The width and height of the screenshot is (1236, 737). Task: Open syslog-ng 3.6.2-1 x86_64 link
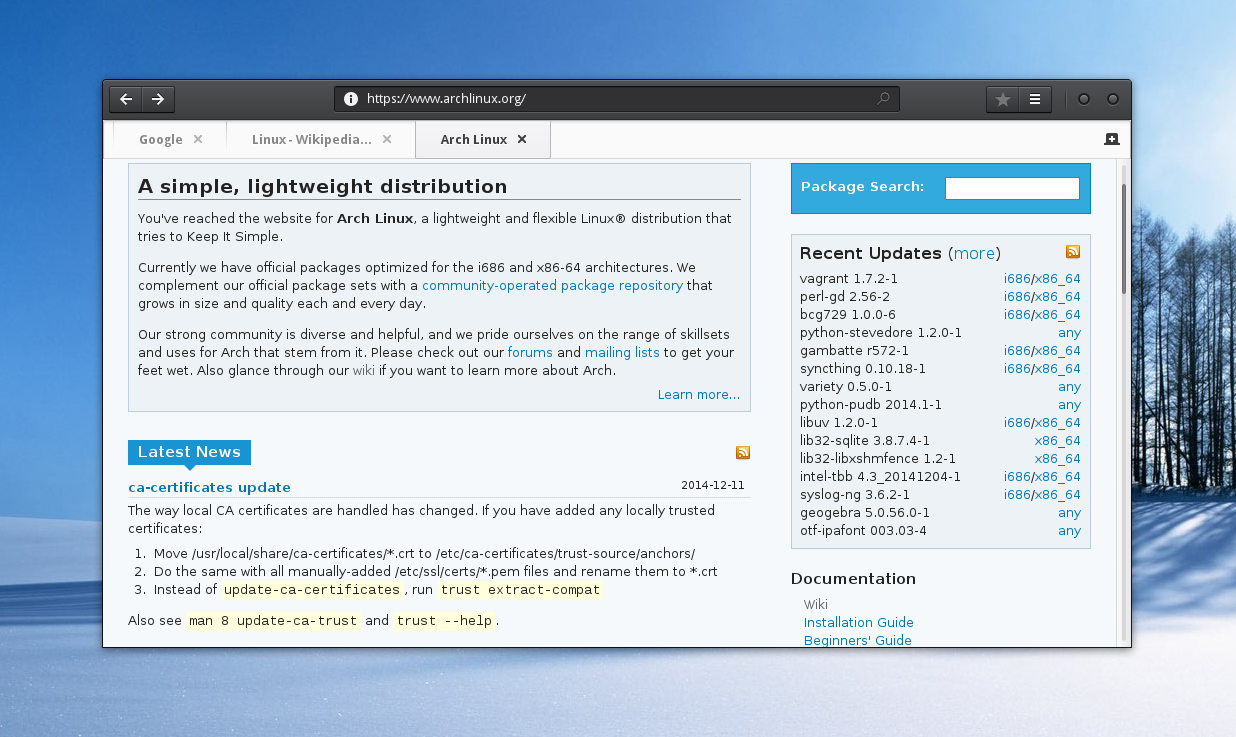point(1057,495)
